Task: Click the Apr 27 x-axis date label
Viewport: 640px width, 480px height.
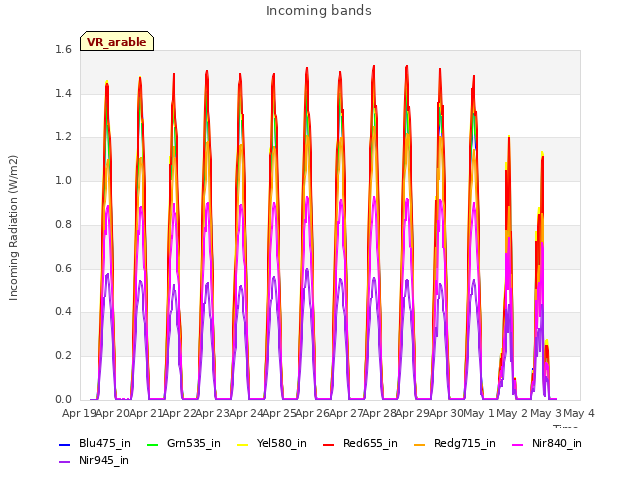Action: 347,413
